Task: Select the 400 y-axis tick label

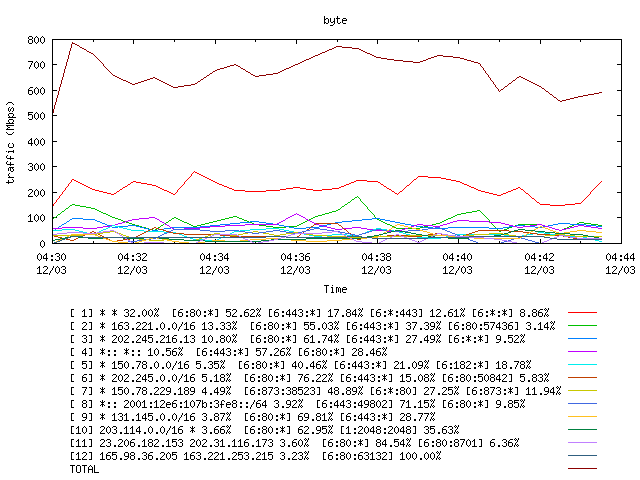Action: coord(36,142)
